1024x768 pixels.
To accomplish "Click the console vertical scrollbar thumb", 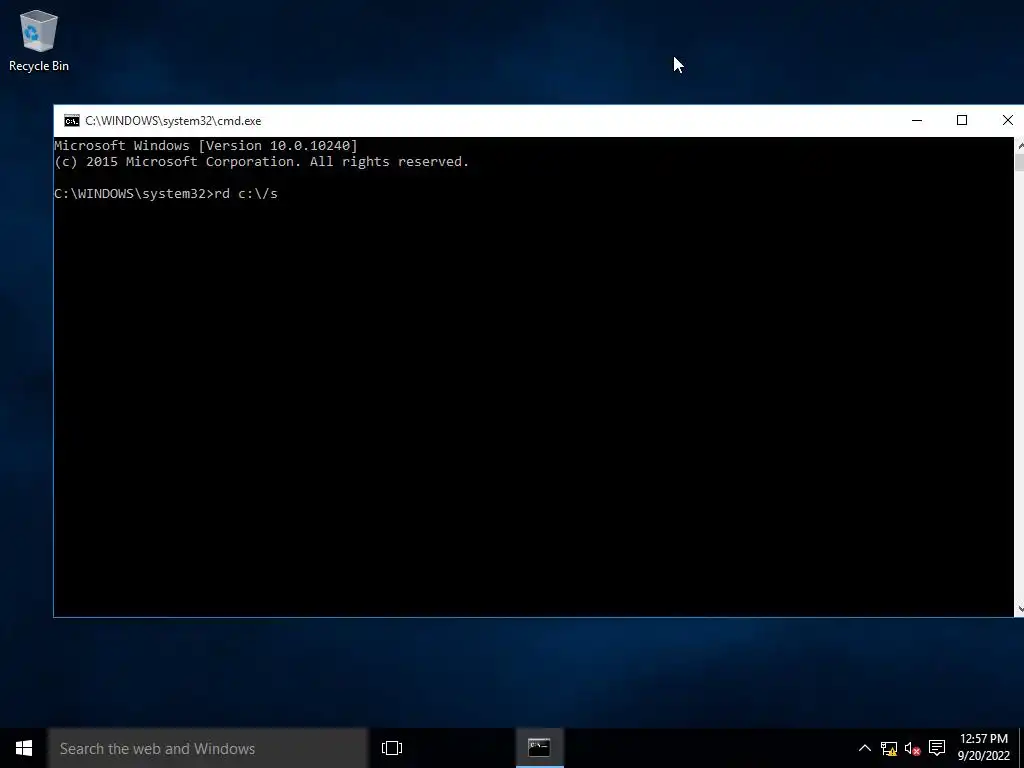I will pos(1019,163).
